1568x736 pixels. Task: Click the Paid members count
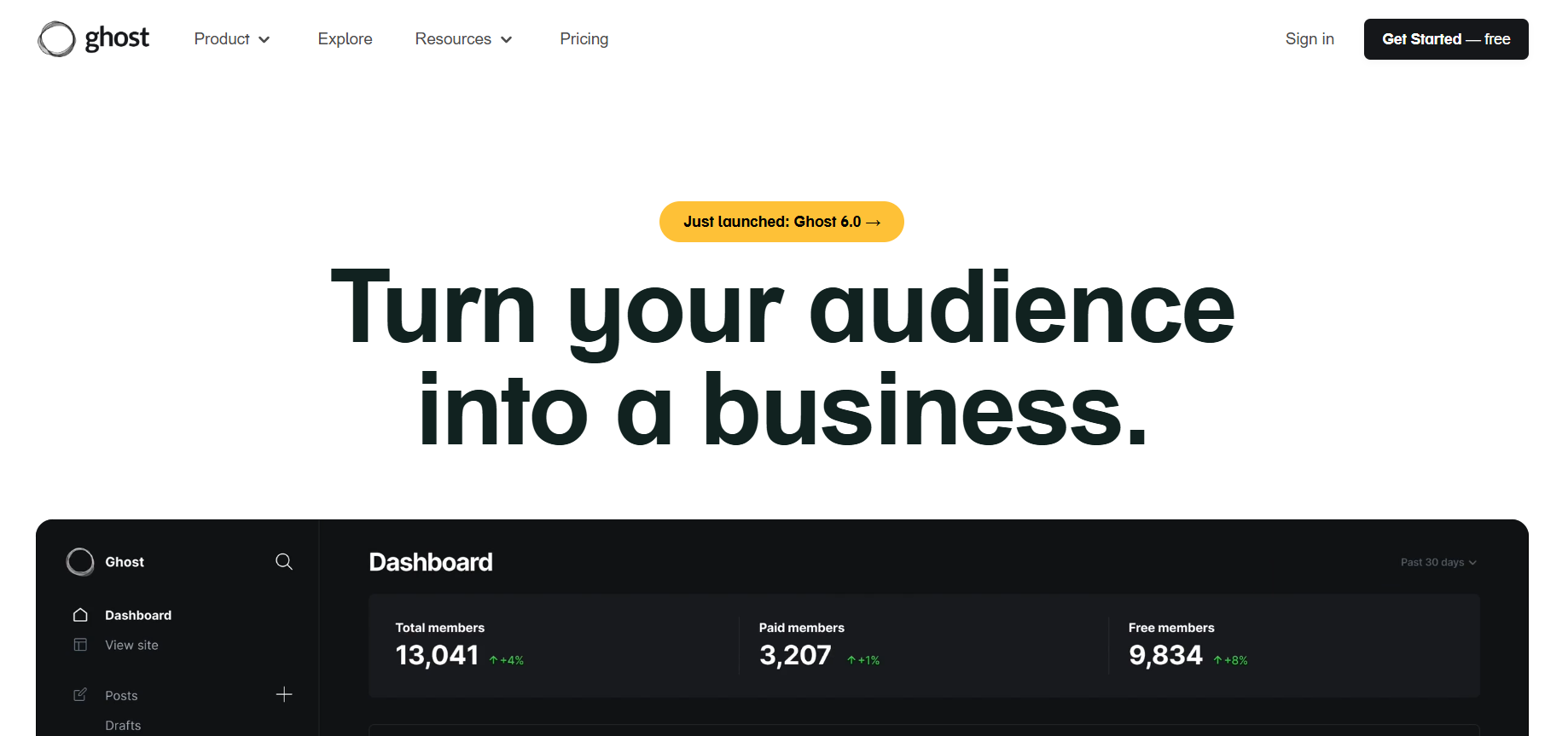795,655
